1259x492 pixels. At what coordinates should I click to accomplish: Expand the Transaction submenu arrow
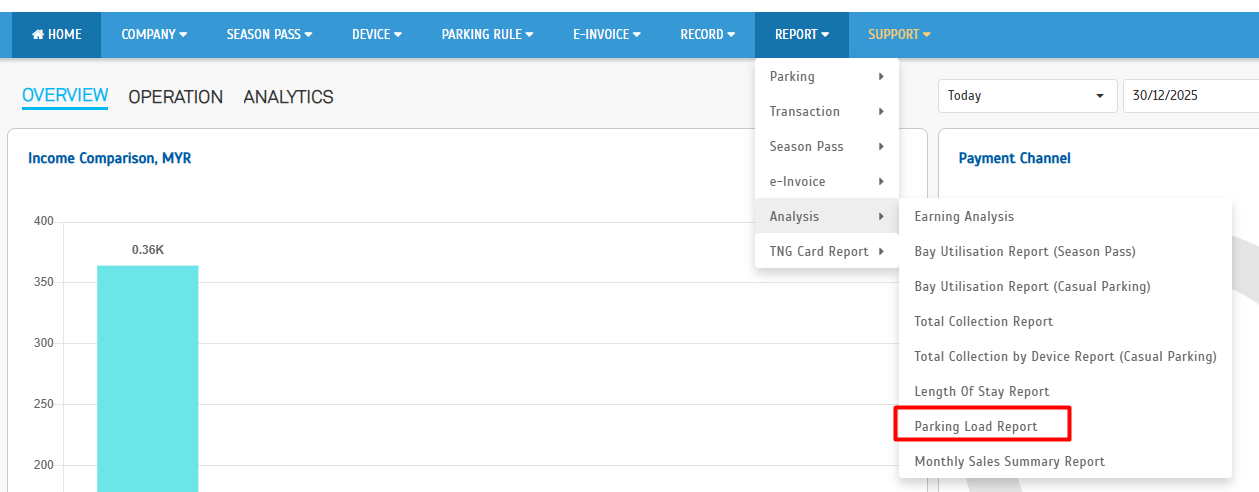pos(880,112)
